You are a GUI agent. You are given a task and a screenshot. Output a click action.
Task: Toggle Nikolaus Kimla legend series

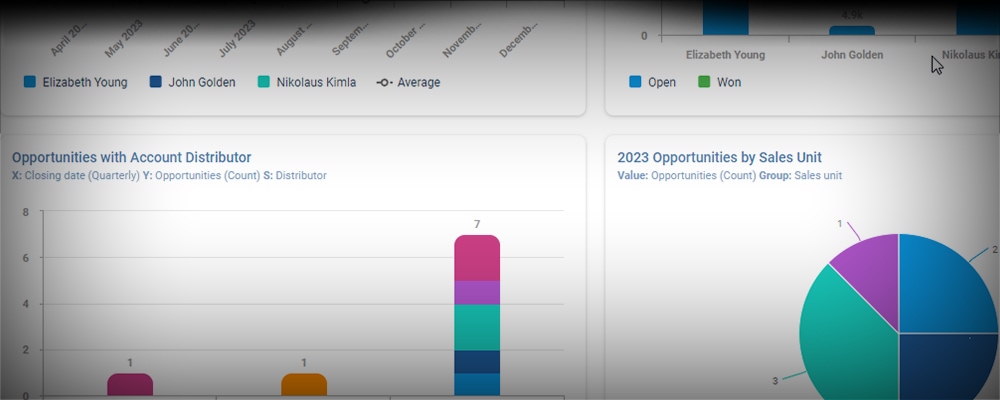[307, 82]
